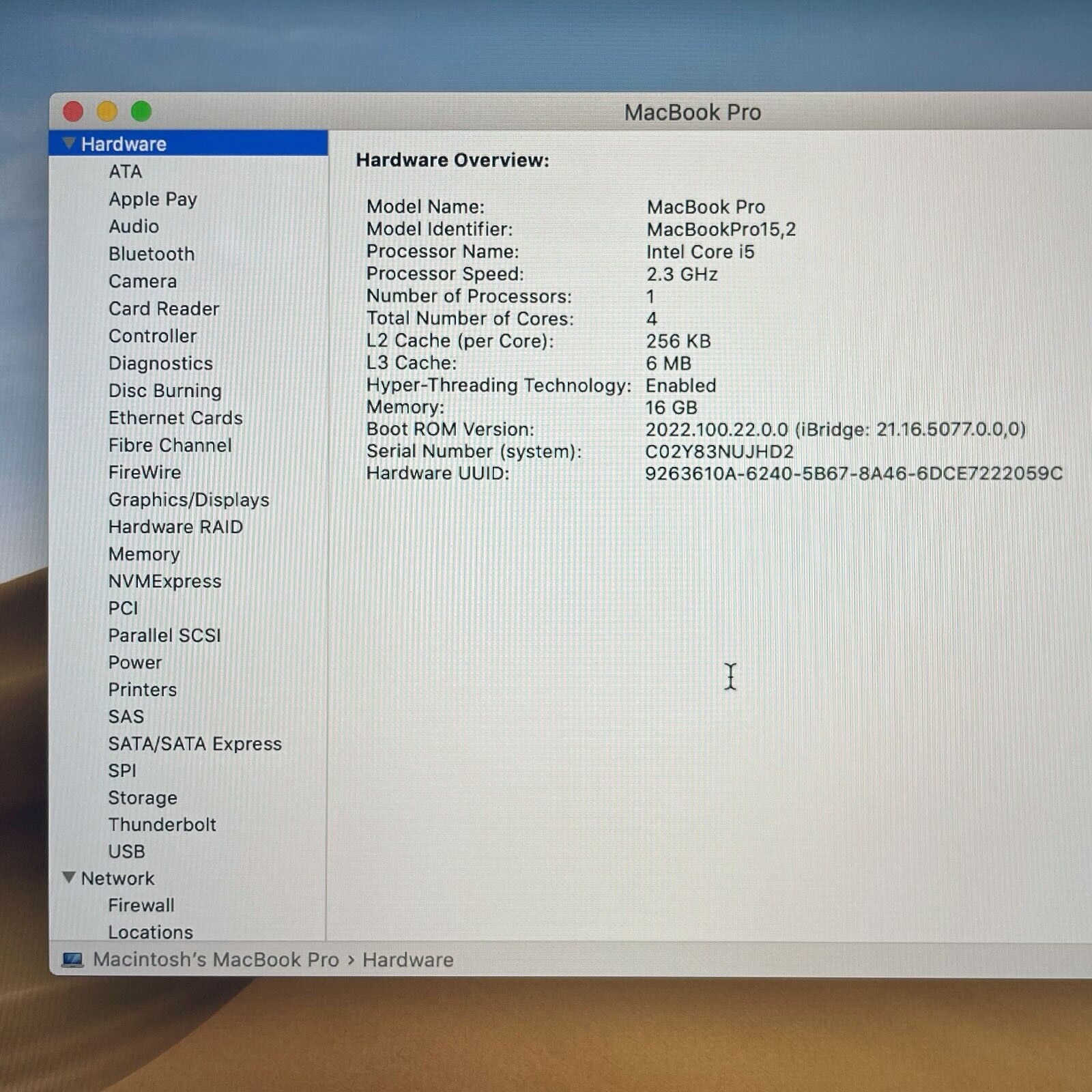Open Diagnostics section
The image size is (1092, 1092).
pos(161,362)
